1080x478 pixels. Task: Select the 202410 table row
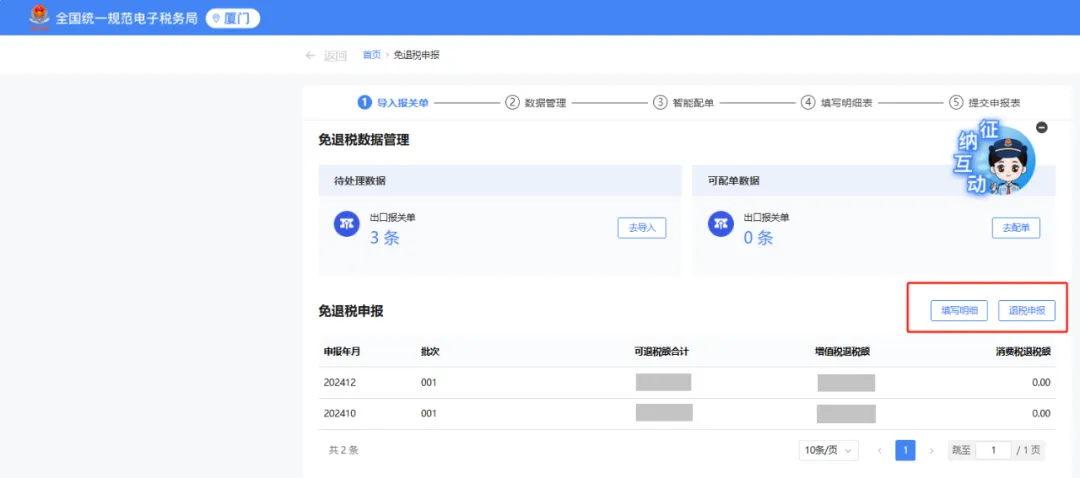687,414
